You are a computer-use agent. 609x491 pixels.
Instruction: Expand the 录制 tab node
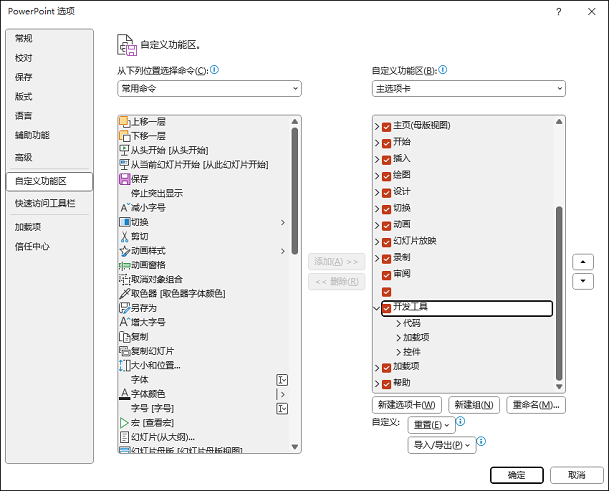[x=377, y=258]
